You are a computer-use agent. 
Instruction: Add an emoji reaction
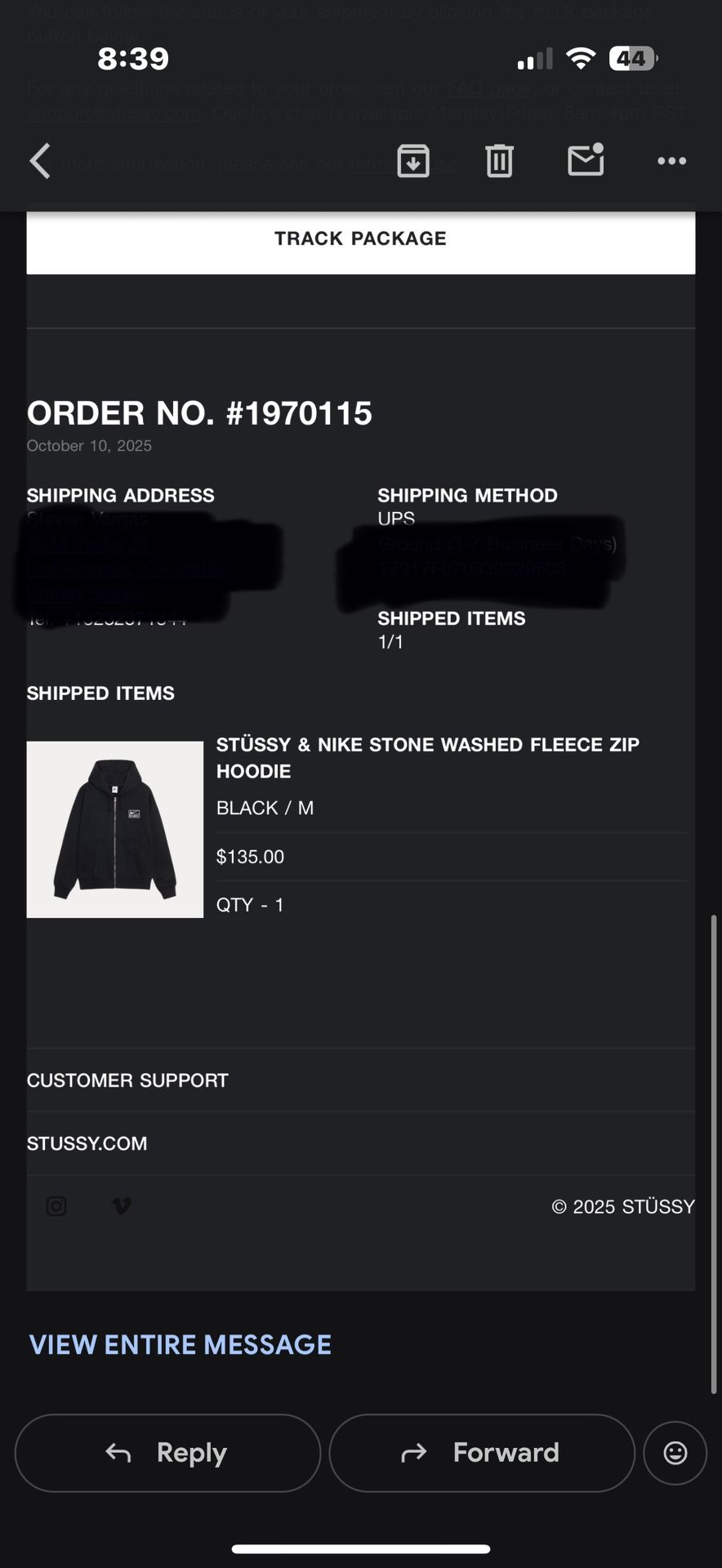pyautogui.click(x=675, y=1453)
